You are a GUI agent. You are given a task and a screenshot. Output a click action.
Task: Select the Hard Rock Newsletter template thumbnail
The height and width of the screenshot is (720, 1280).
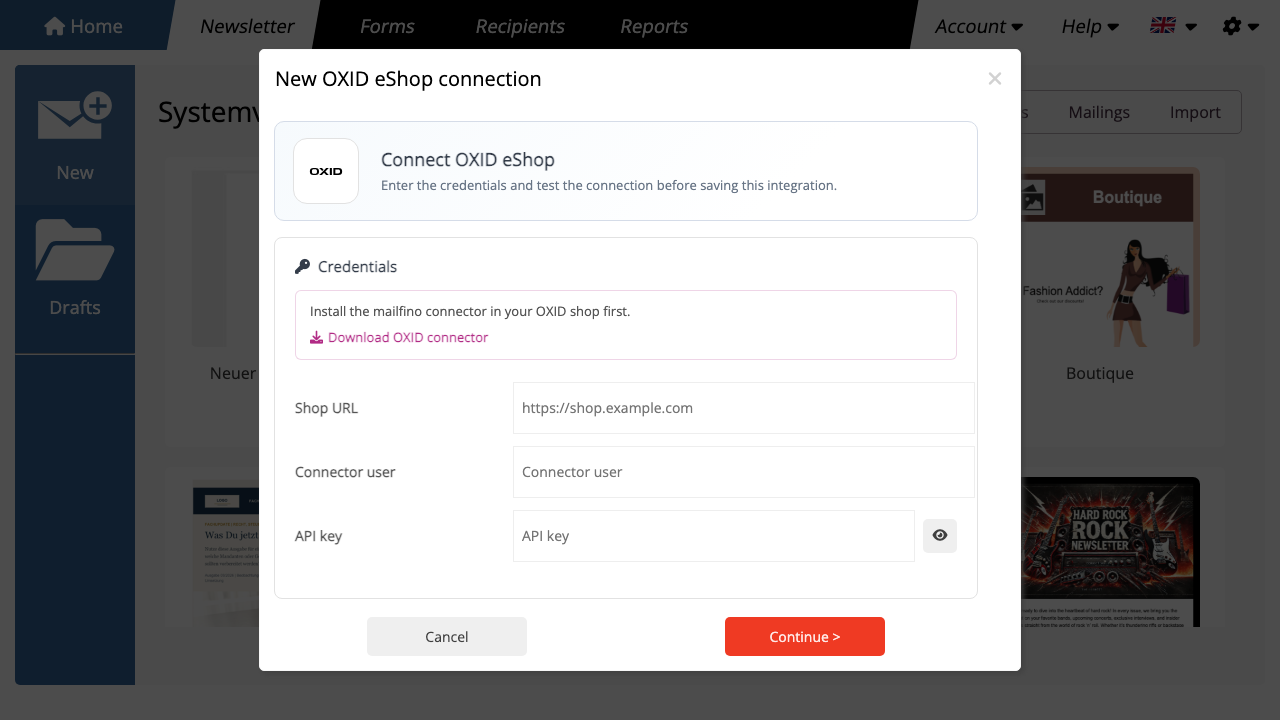pos(1110,552)
